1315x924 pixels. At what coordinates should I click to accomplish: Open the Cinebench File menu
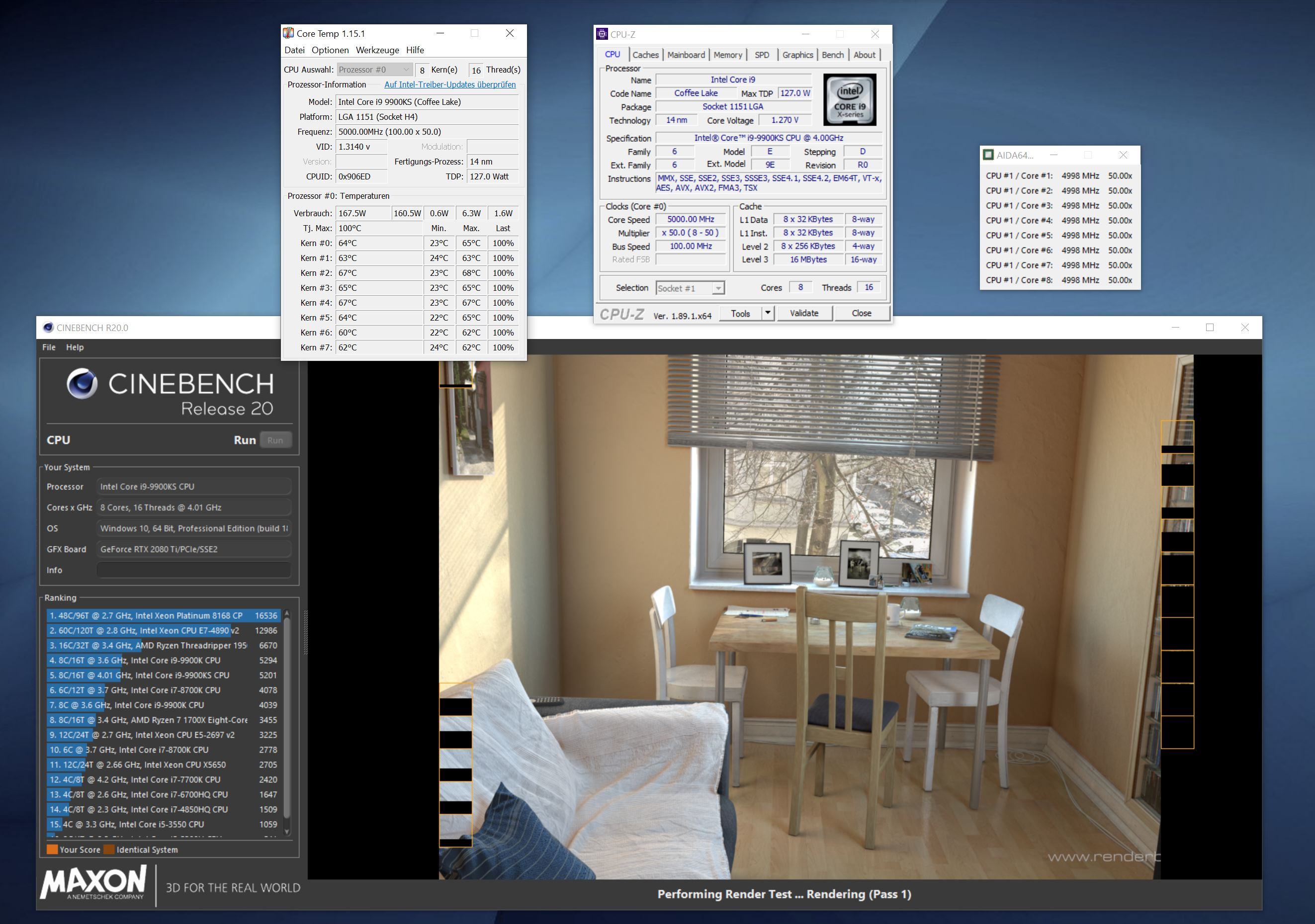pos(49,347)
